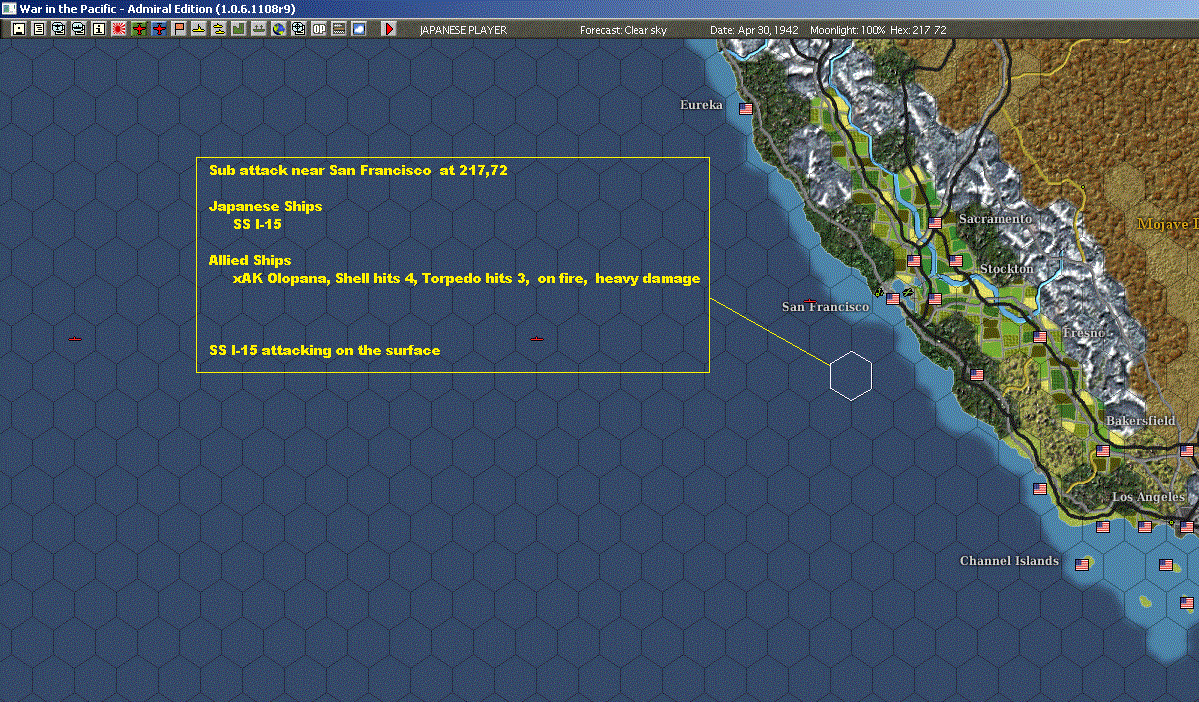This screenshot has width=1199, height=702.
Task: Select the US flag base at Fresno
Action: click(x=1040, y=336)
